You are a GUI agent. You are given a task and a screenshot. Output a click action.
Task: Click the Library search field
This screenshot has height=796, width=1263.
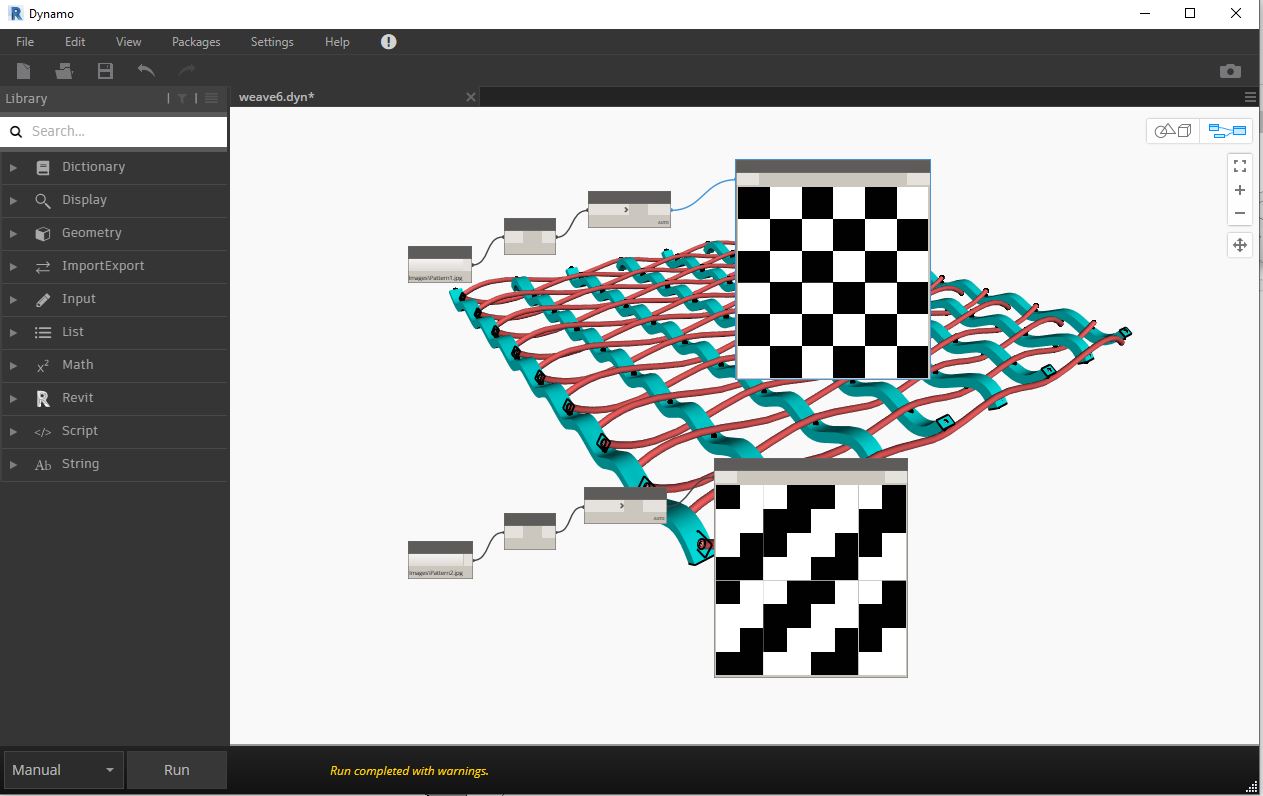(114, 131)
